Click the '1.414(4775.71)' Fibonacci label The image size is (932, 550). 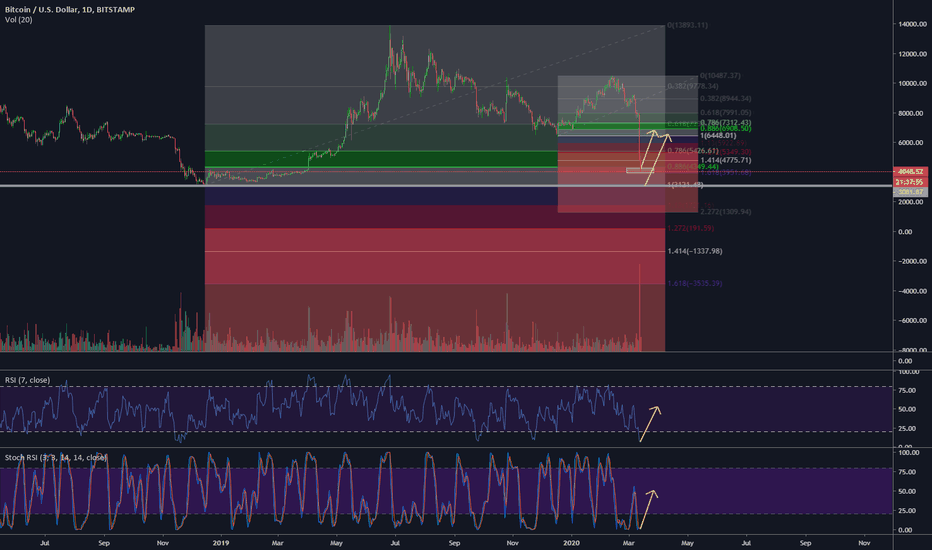[x=725, y=160]
